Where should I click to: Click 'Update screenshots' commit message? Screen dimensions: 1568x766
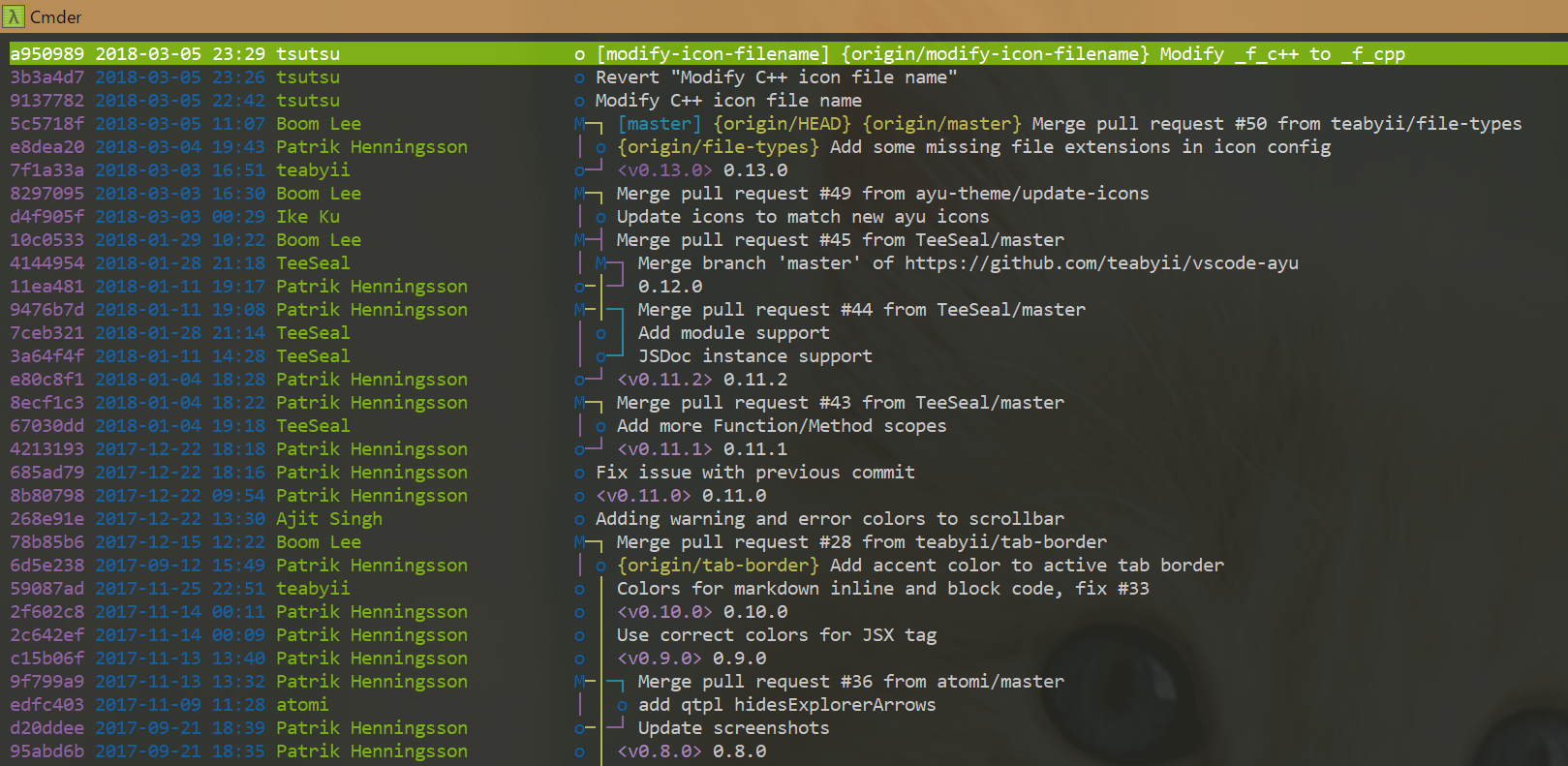coord(734,728)
